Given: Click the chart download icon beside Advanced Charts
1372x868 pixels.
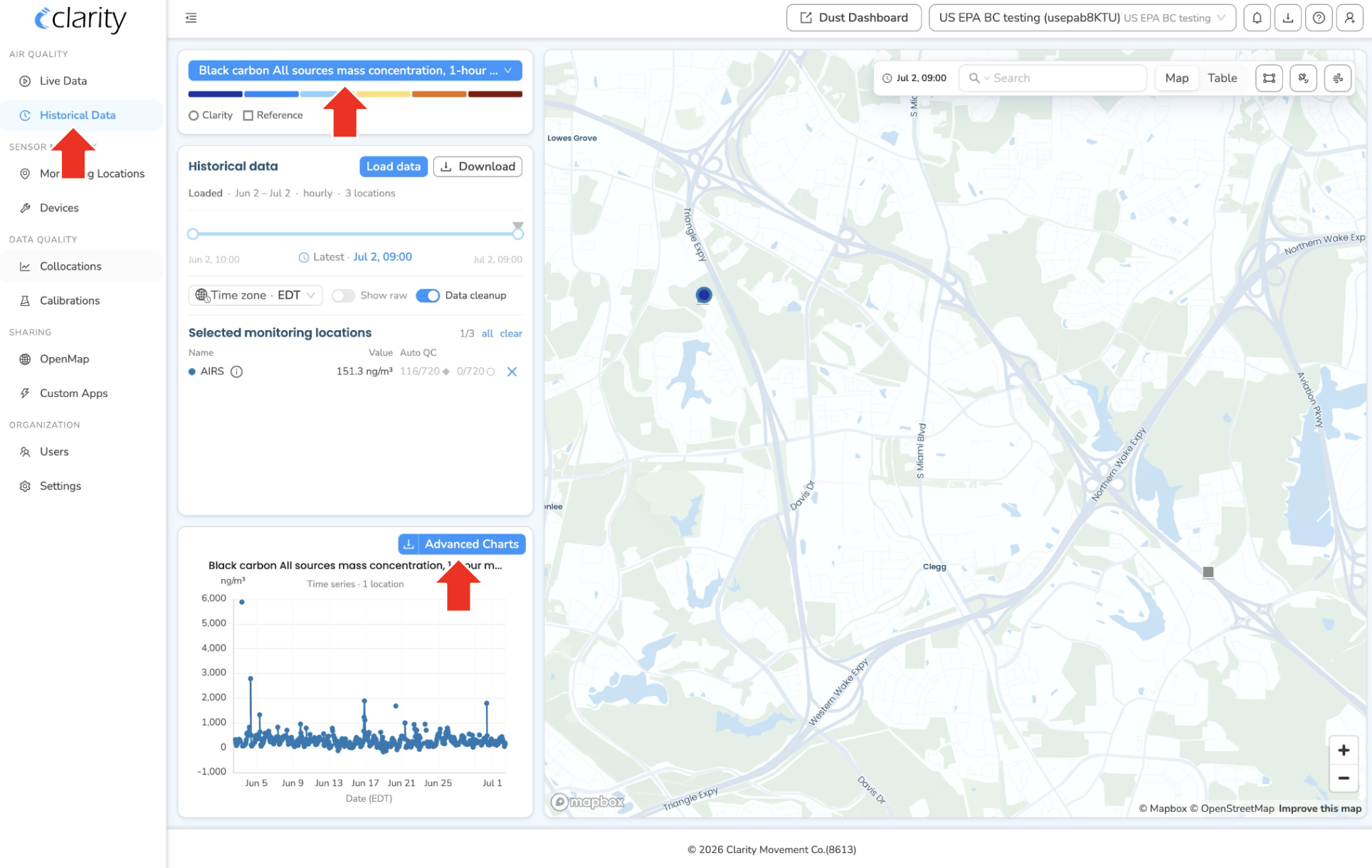Looking at the screenshot, I should pyautogui.click(x=408, y=544).
